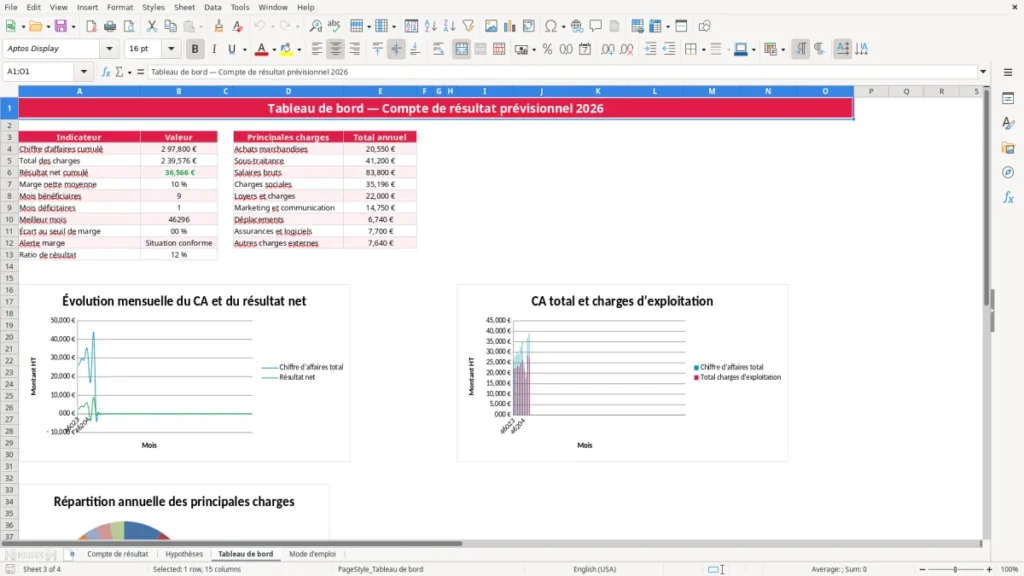Switch to Mode d'emploi sheet tab

[x=312, y=554]
